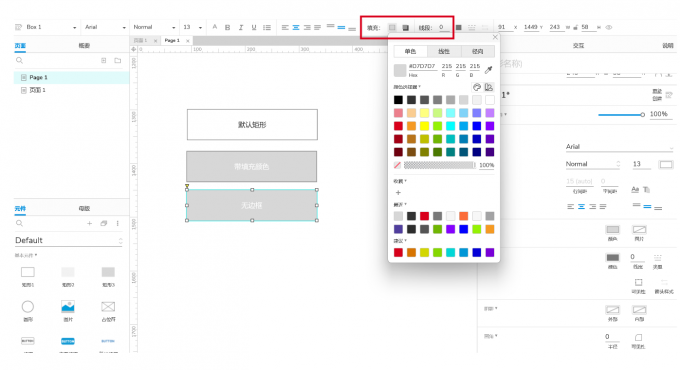Select the 默认矩形 rectangle on canvas
This screenshot has width=680, height=370.
pos(252,124)
